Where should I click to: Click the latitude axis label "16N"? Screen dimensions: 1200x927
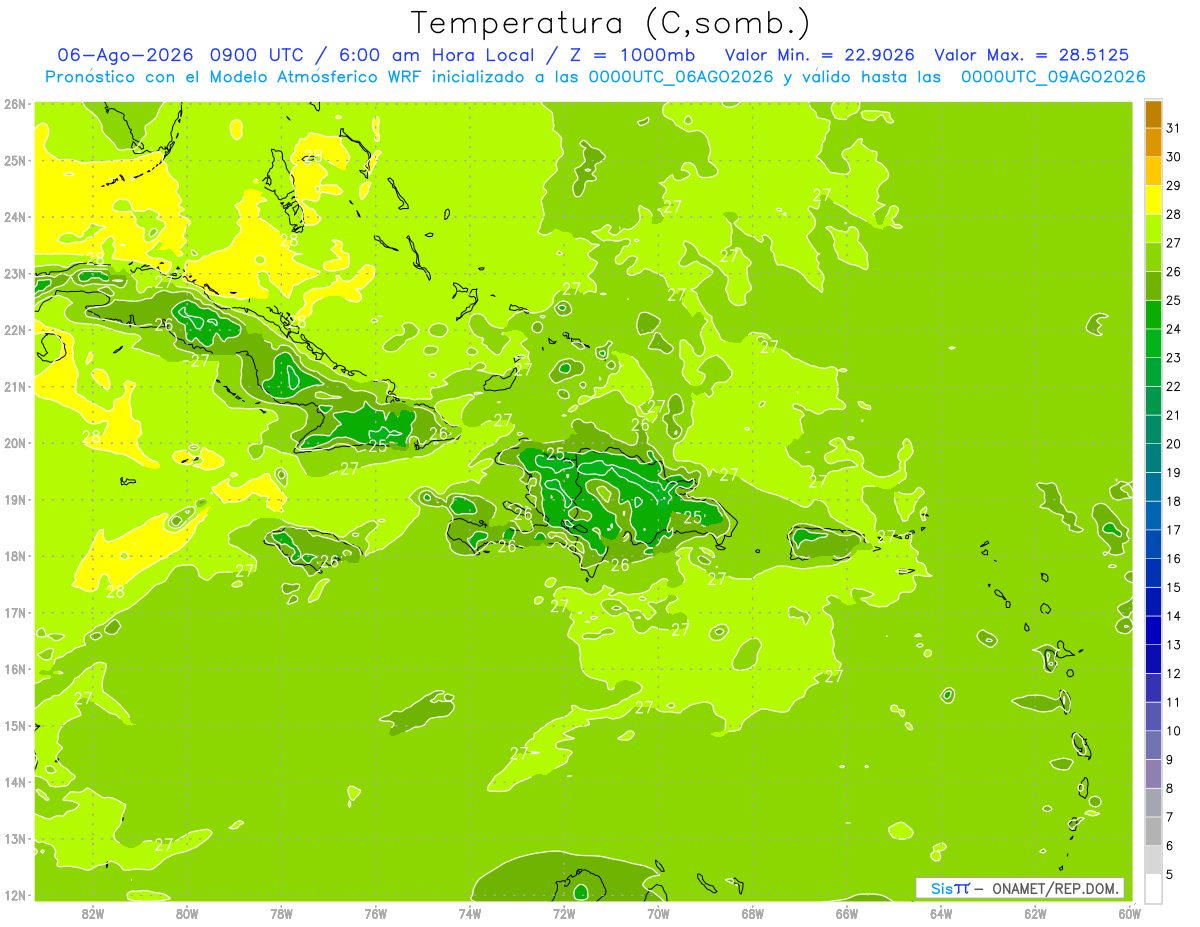(x=15, y=669)
